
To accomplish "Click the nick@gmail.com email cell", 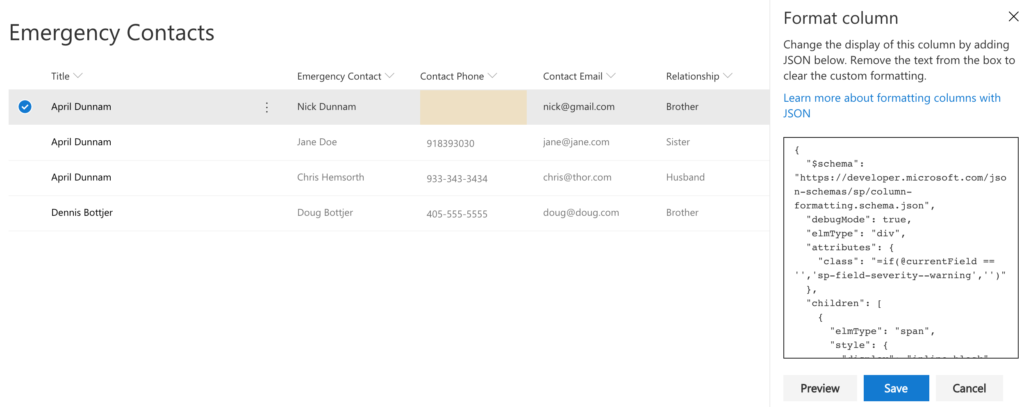I will tap(579, 106).
